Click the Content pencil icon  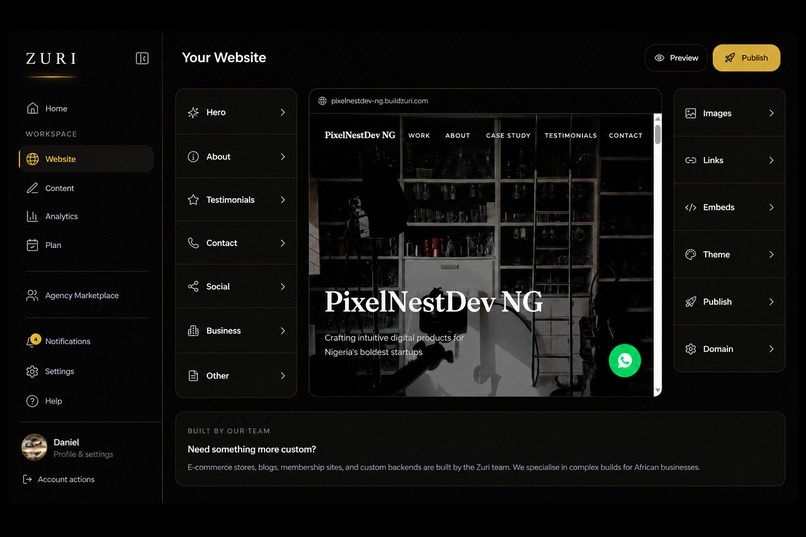(x=32, y=188)
